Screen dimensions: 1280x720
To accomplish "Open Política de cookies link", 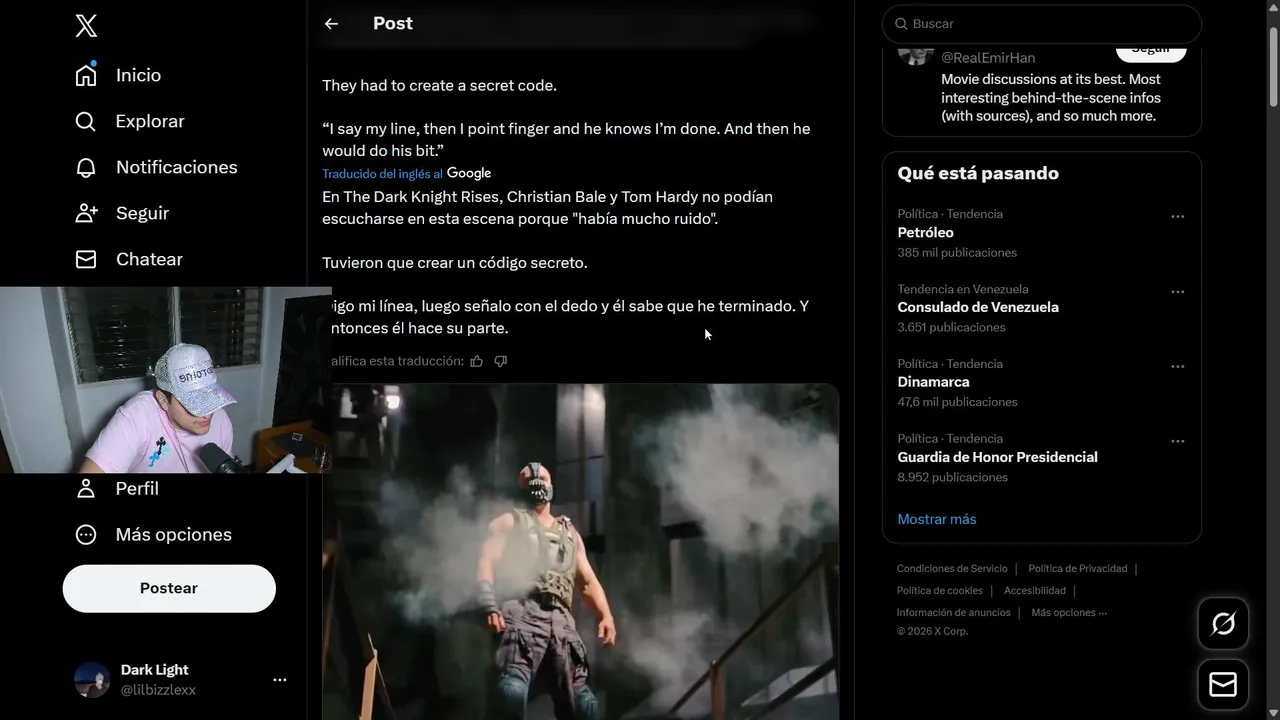I will [x=940, y=590].
